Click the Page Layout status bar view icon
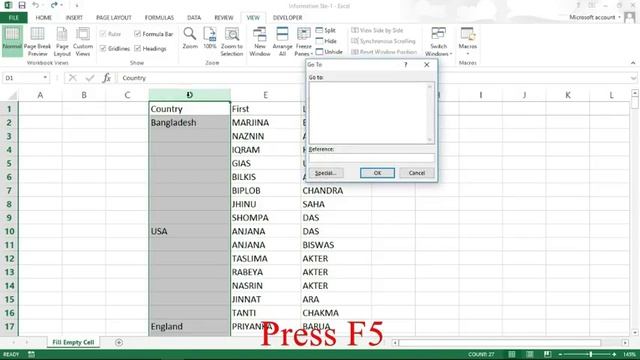Screen dimensions: 640x360 click(x=529, y=354)
